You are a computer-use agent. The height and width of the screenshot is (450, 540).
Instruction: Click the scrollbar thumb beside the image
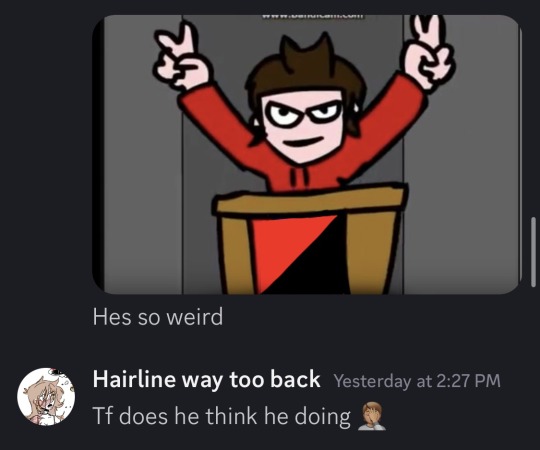[533, 252]
